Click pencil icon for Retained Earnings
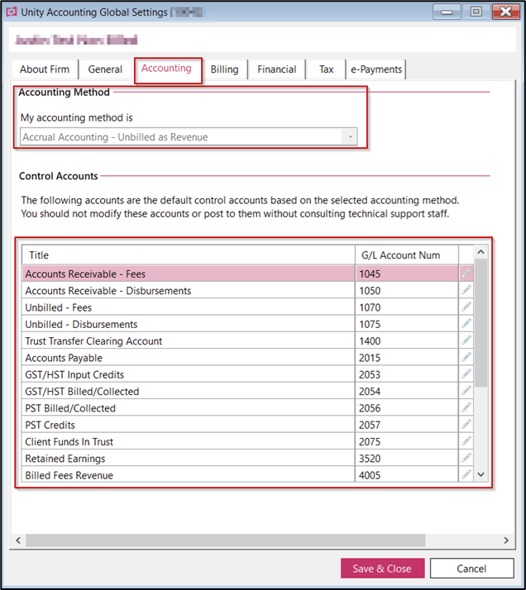Image resolution: width=526 pixels, height=590 pixels. click(x=466, y=458)
